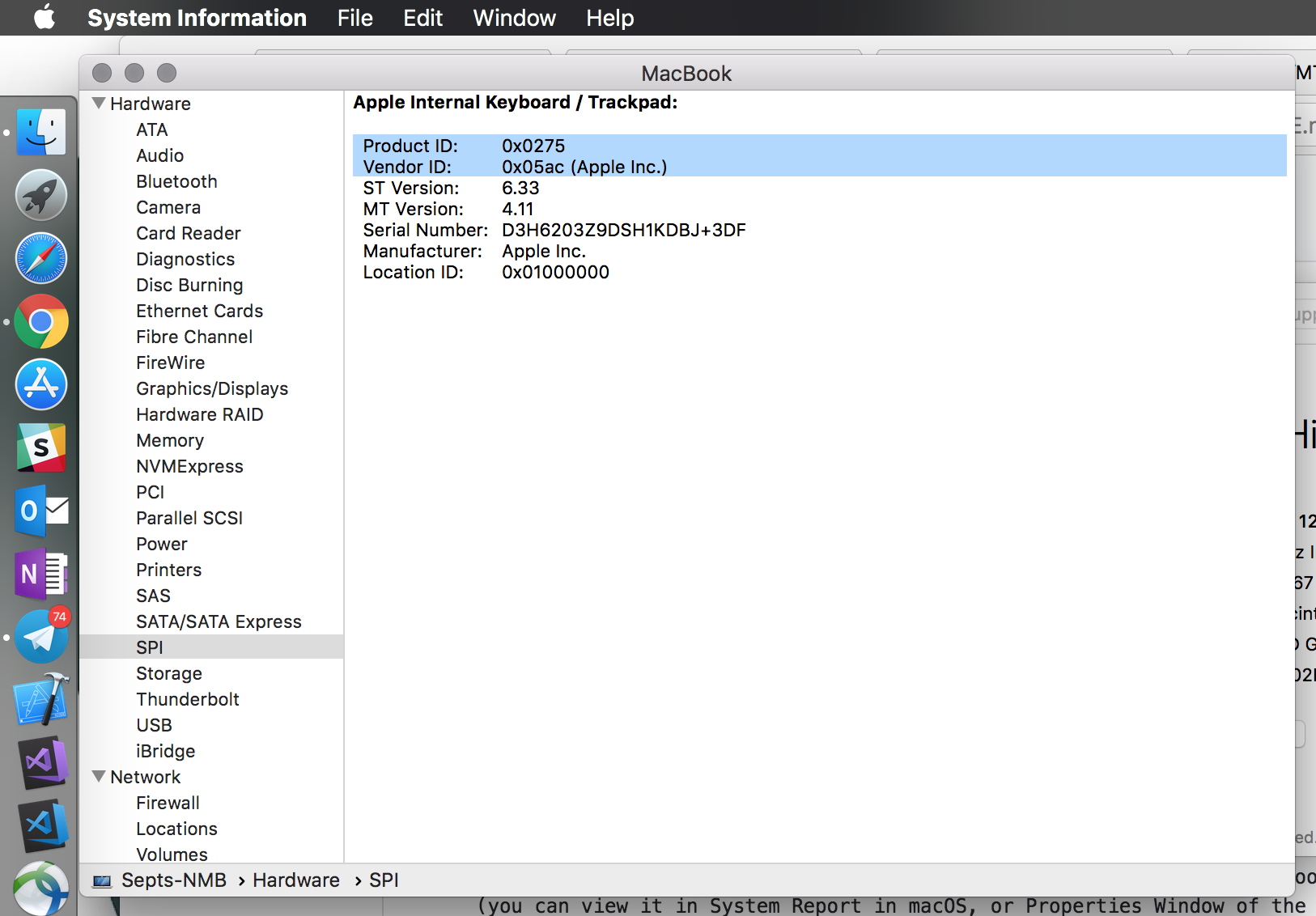Viewport: 1316px width, 916px height.
Task: Collapse the Network section triangle
Action: 100,777
